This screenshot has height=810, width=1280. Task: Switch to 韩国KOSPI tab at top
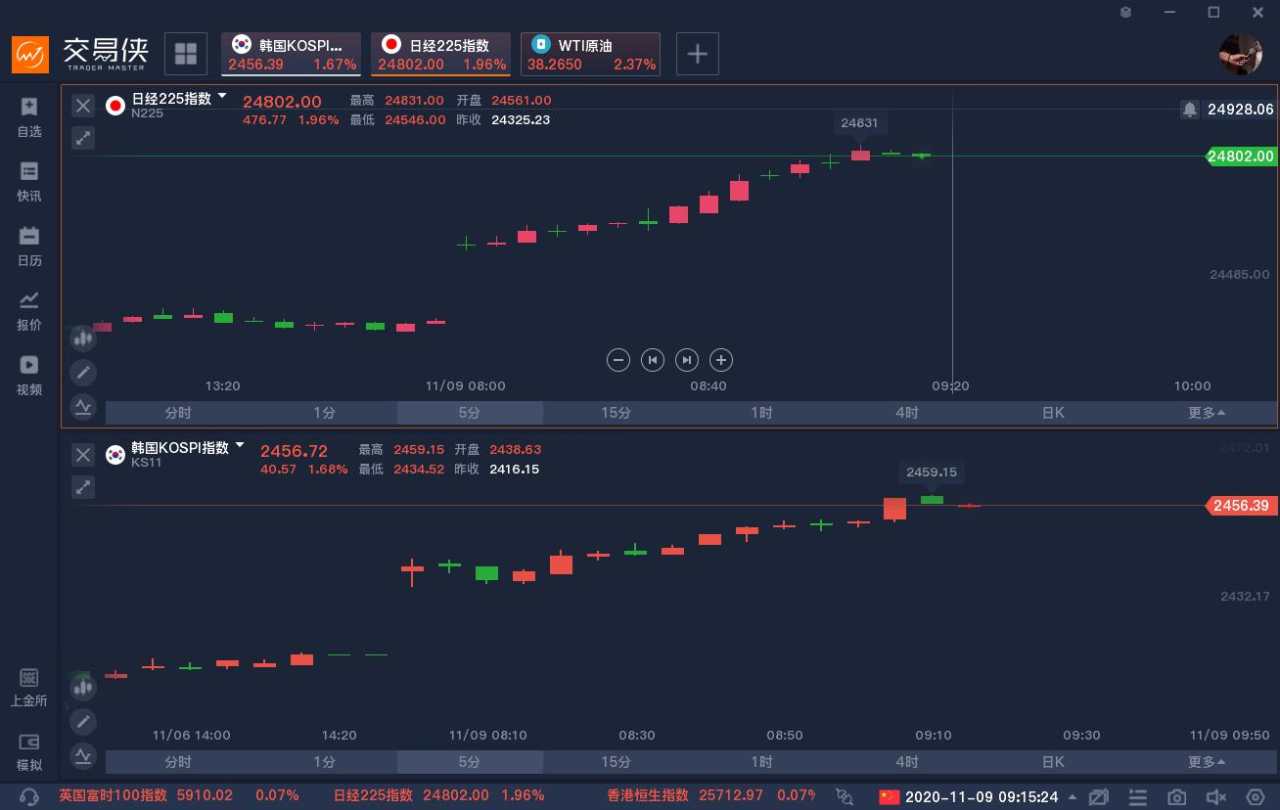tap(291, 54)
